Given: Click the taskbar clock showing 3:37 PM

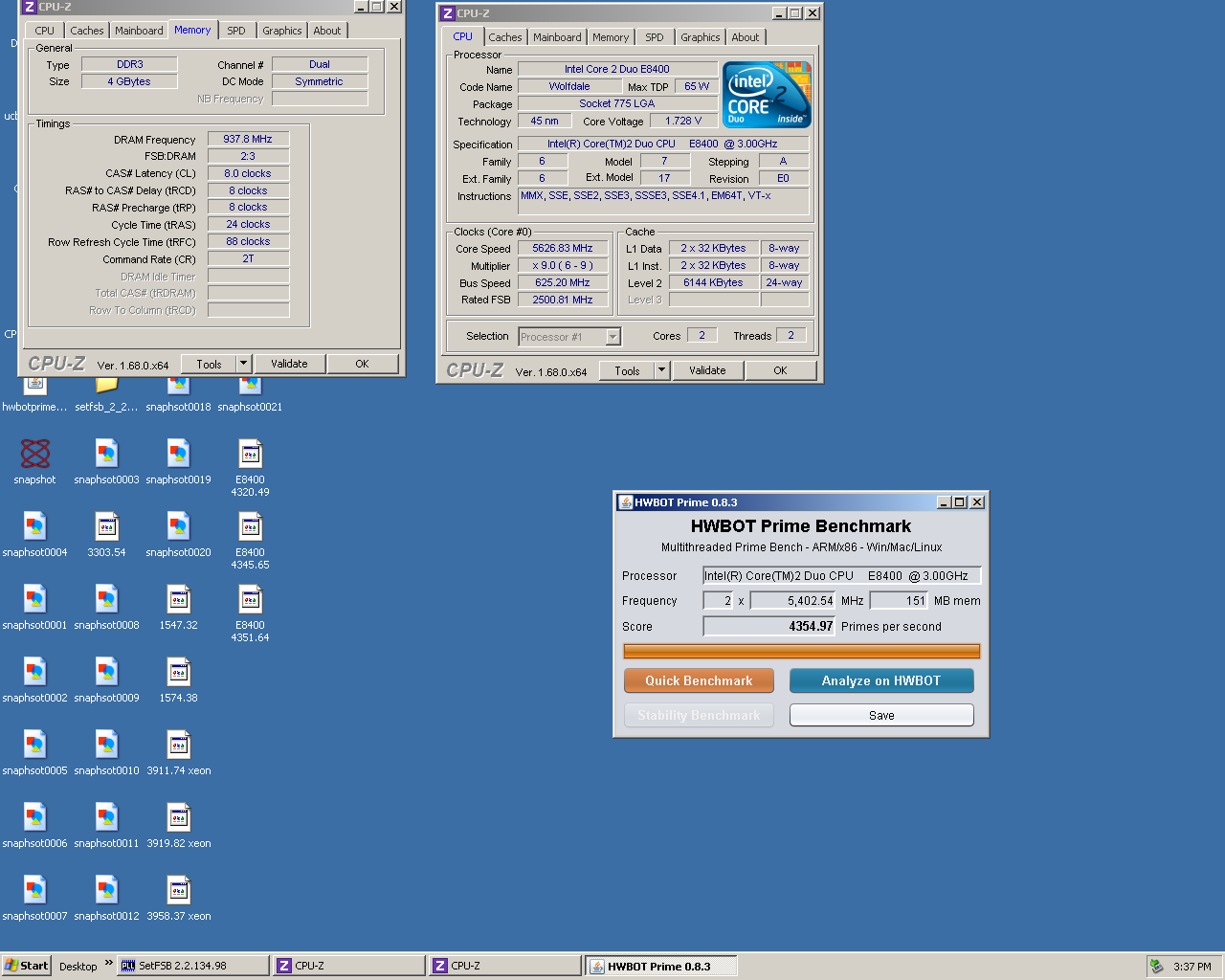Looking at the screenshot, I should tap(1192, 967).
